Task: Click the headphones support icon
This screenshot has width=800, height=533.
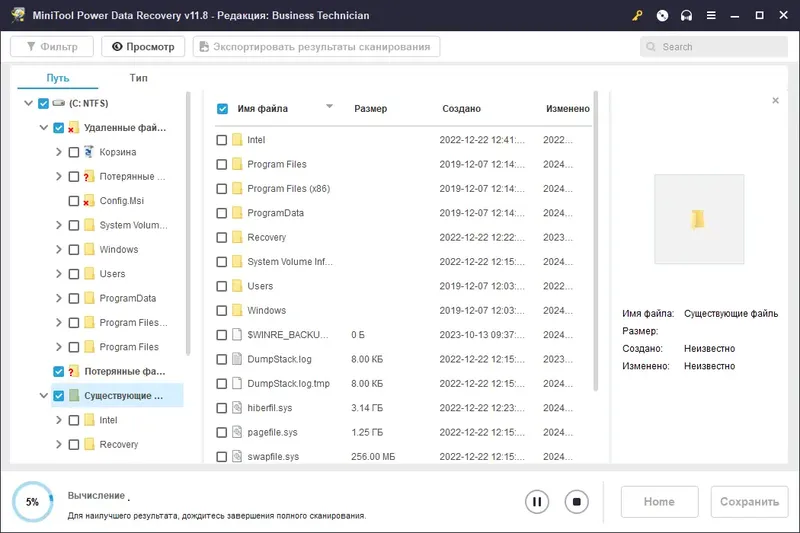Action: [x=687, y=16]
